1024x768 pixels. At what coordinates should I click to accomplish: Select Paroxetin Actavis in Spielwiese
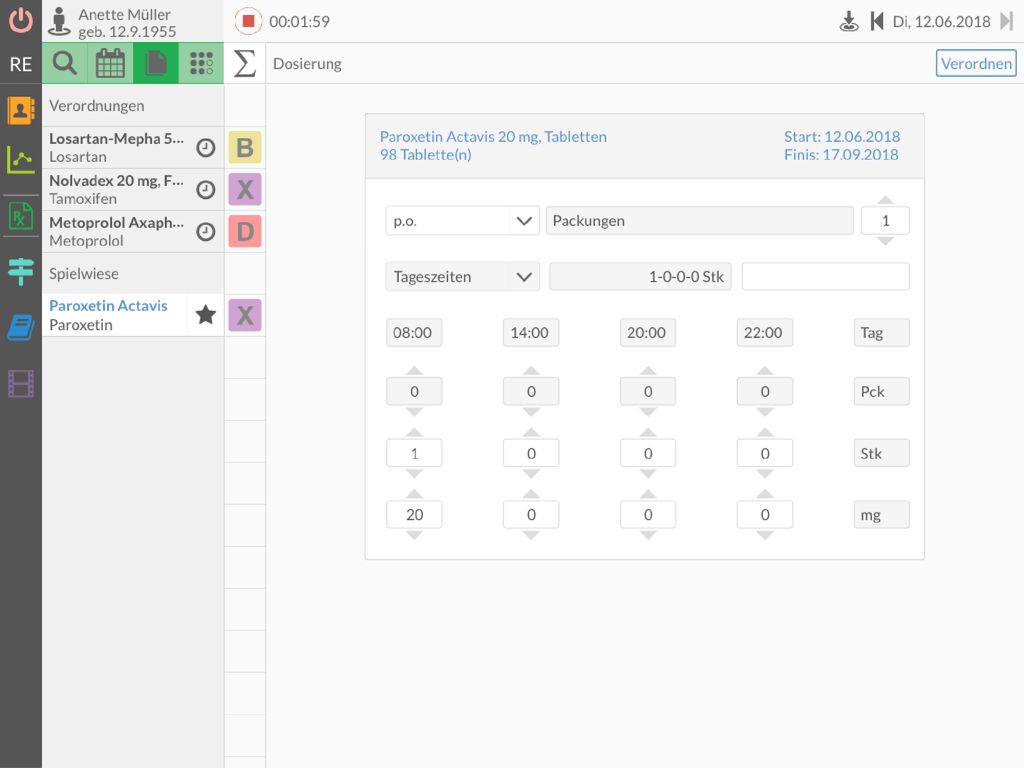[x=133, y=315]
